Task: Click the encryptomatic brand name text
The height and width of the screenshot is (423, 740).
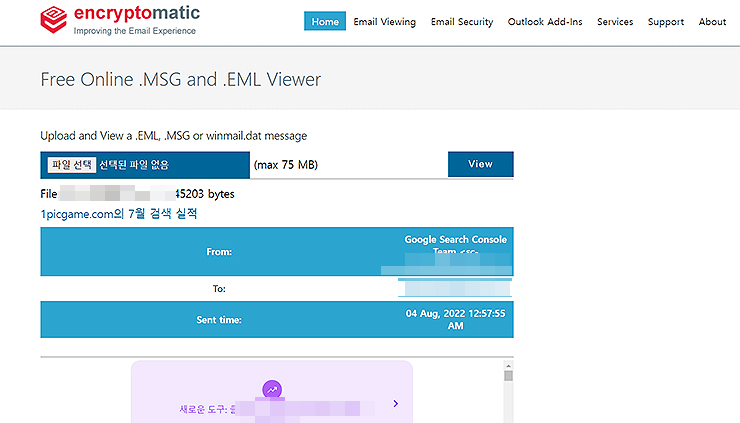Action: (137, 13)
